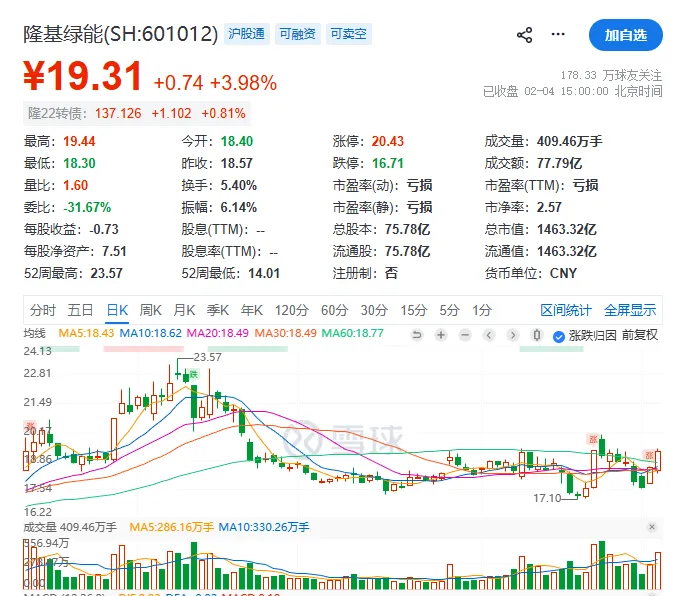
Task: Click the 加自选 button
Action: pyautogui.click(x=626, y=35)
